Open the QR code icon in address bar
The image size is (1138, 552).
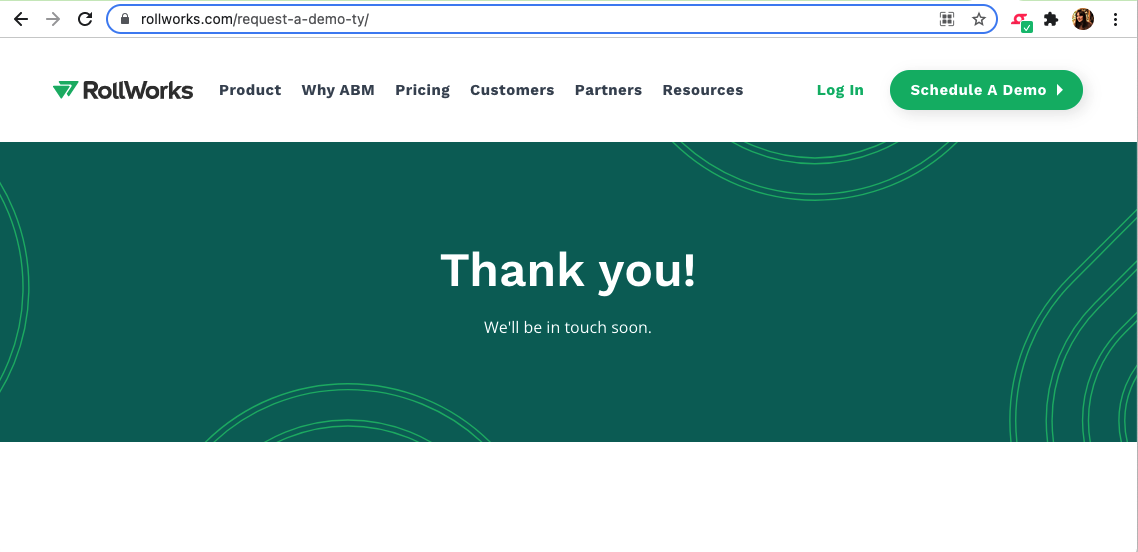click(946, 20)
